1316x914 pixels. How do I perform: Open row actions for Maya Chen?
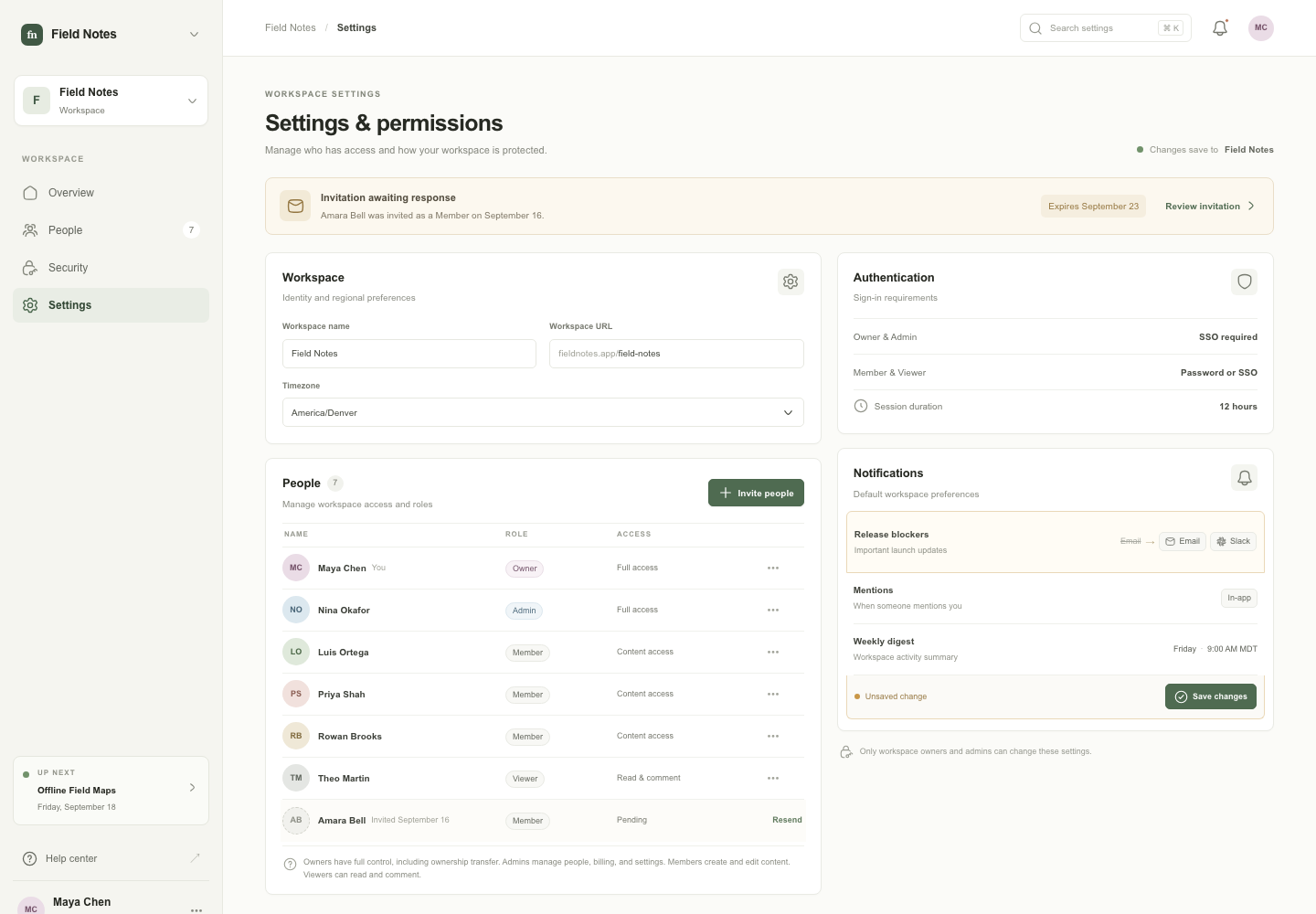coord(773,569)
